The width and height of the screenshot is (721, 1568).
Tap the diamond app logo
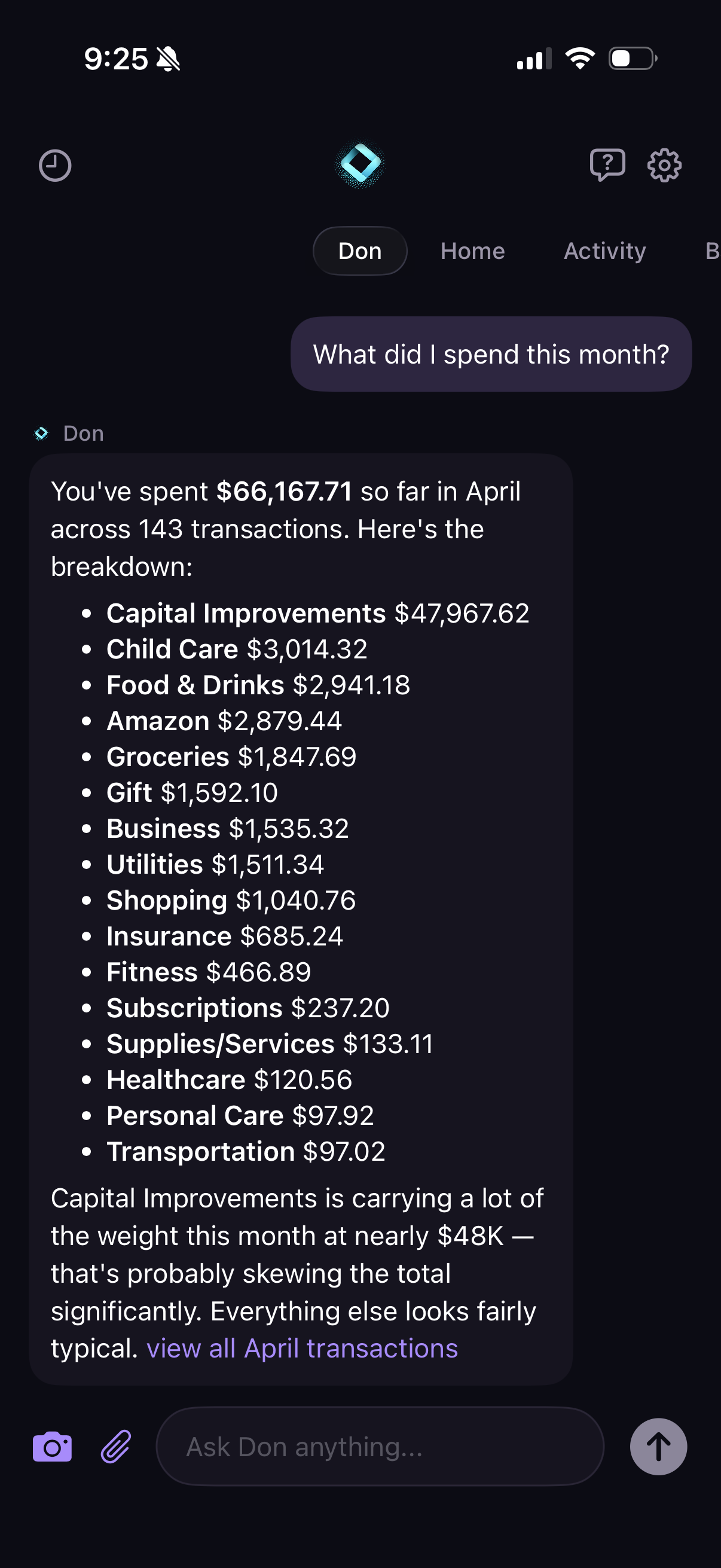tap(360, 163)
